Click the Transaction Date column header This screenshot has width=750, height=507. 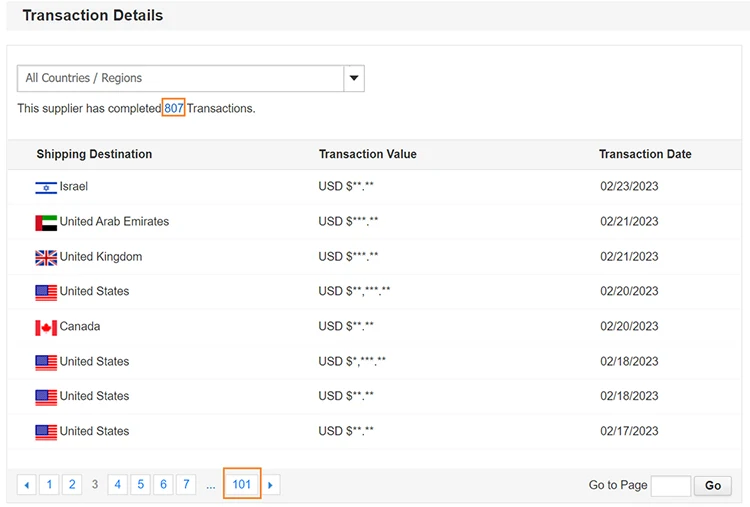point(645,154)
